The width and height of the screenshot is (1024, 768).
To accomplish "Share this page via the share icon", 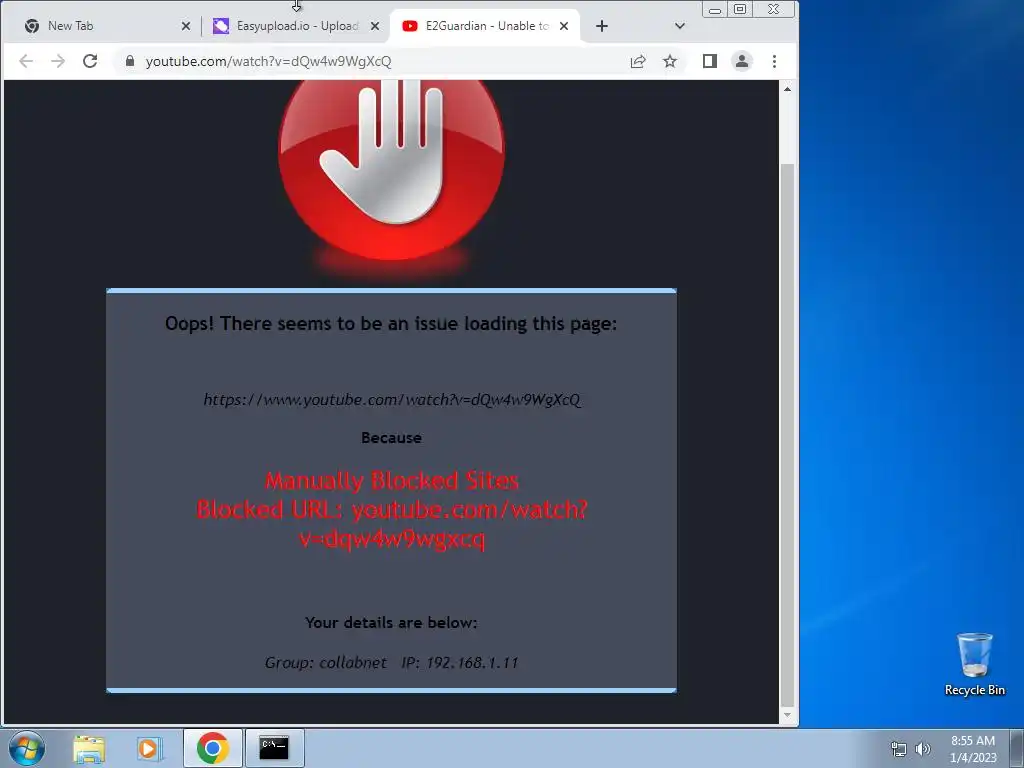I will [638, 61].
